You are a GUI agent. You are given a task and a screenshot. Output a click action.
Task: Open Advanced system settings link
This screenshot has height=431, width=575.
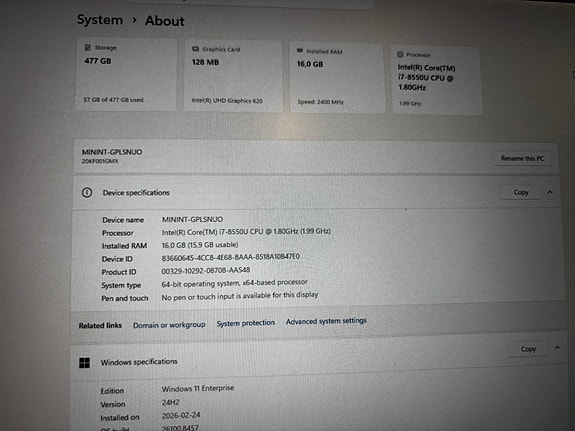tap(326, 321)
